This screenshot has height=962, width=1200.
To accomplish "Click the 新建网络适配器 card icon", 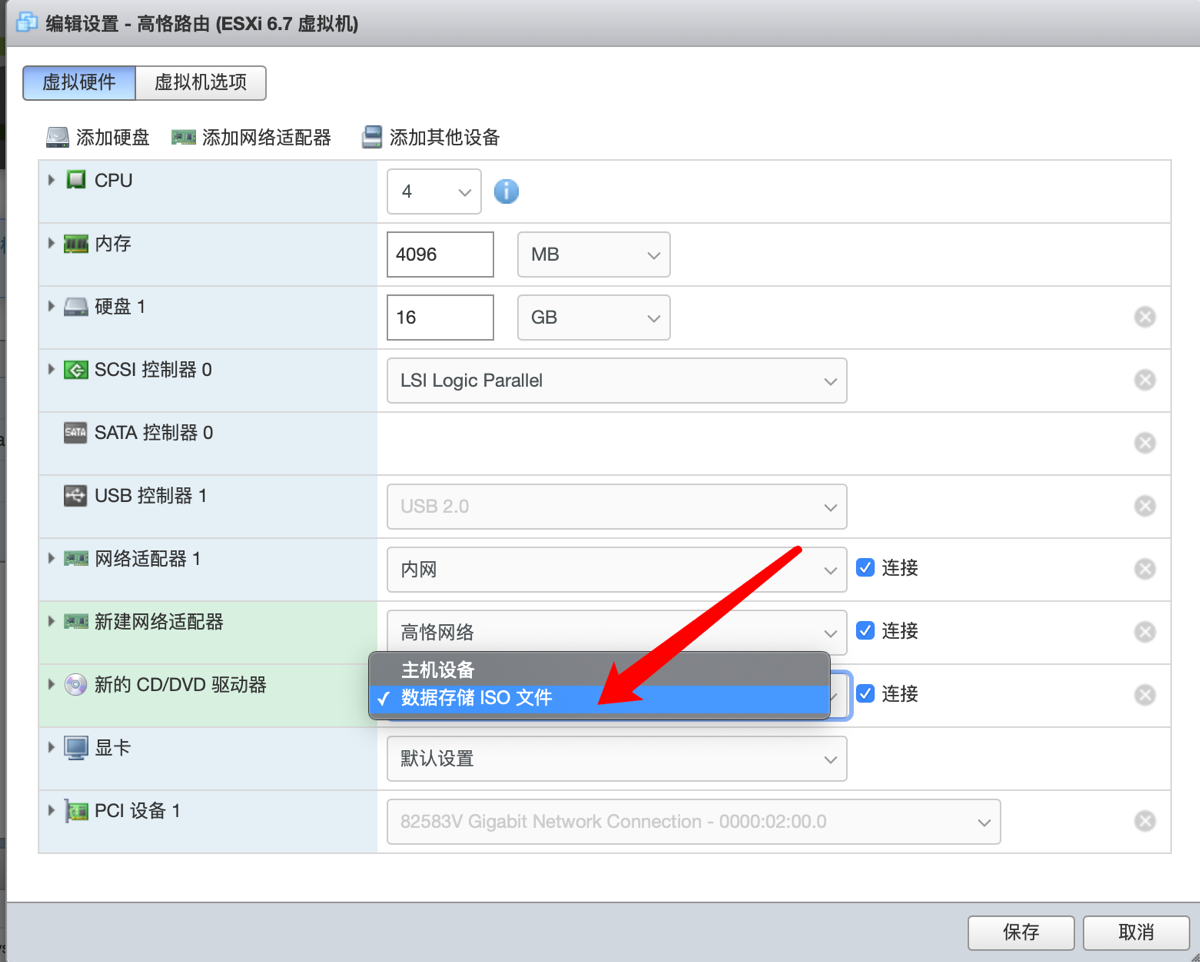I will (x=76, y=622).
